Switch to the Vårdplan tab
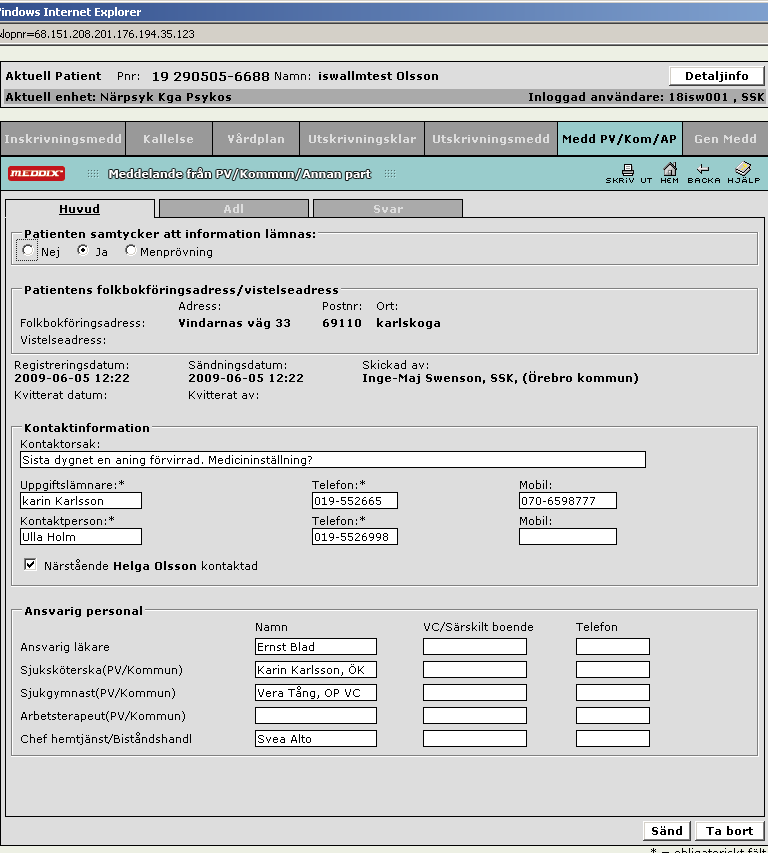 point(256,139)
